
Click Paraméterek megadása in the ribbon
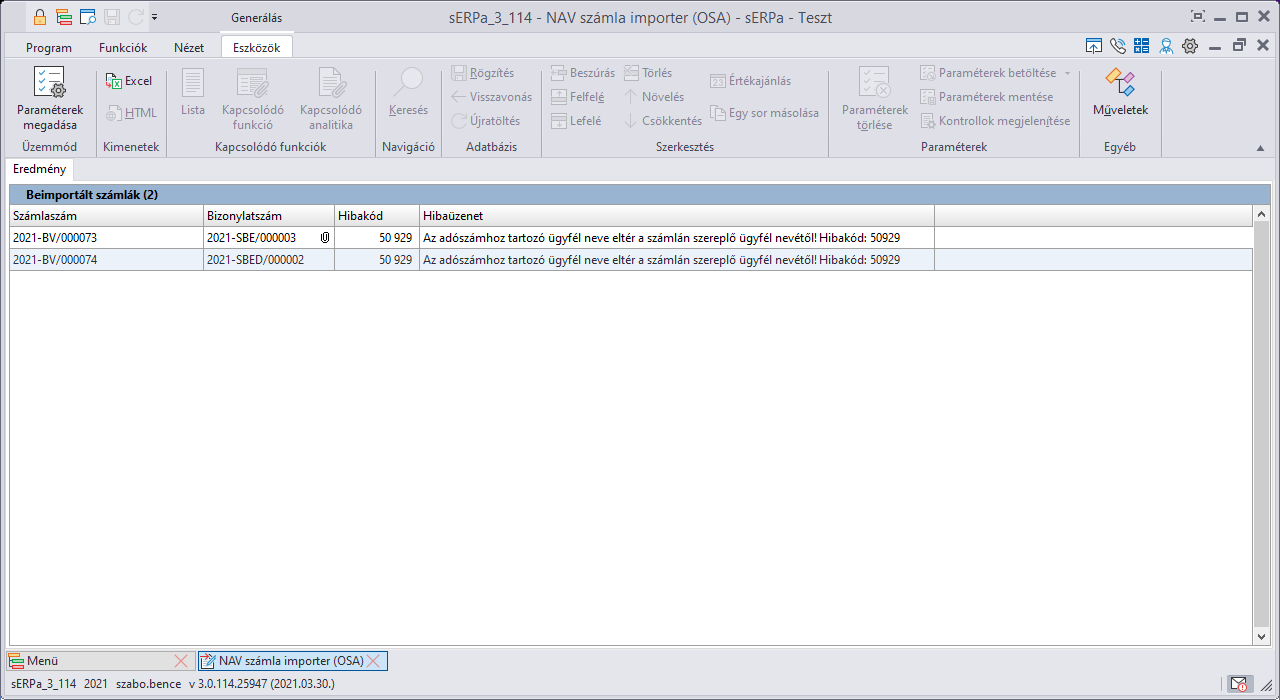[x=49, y=99]
